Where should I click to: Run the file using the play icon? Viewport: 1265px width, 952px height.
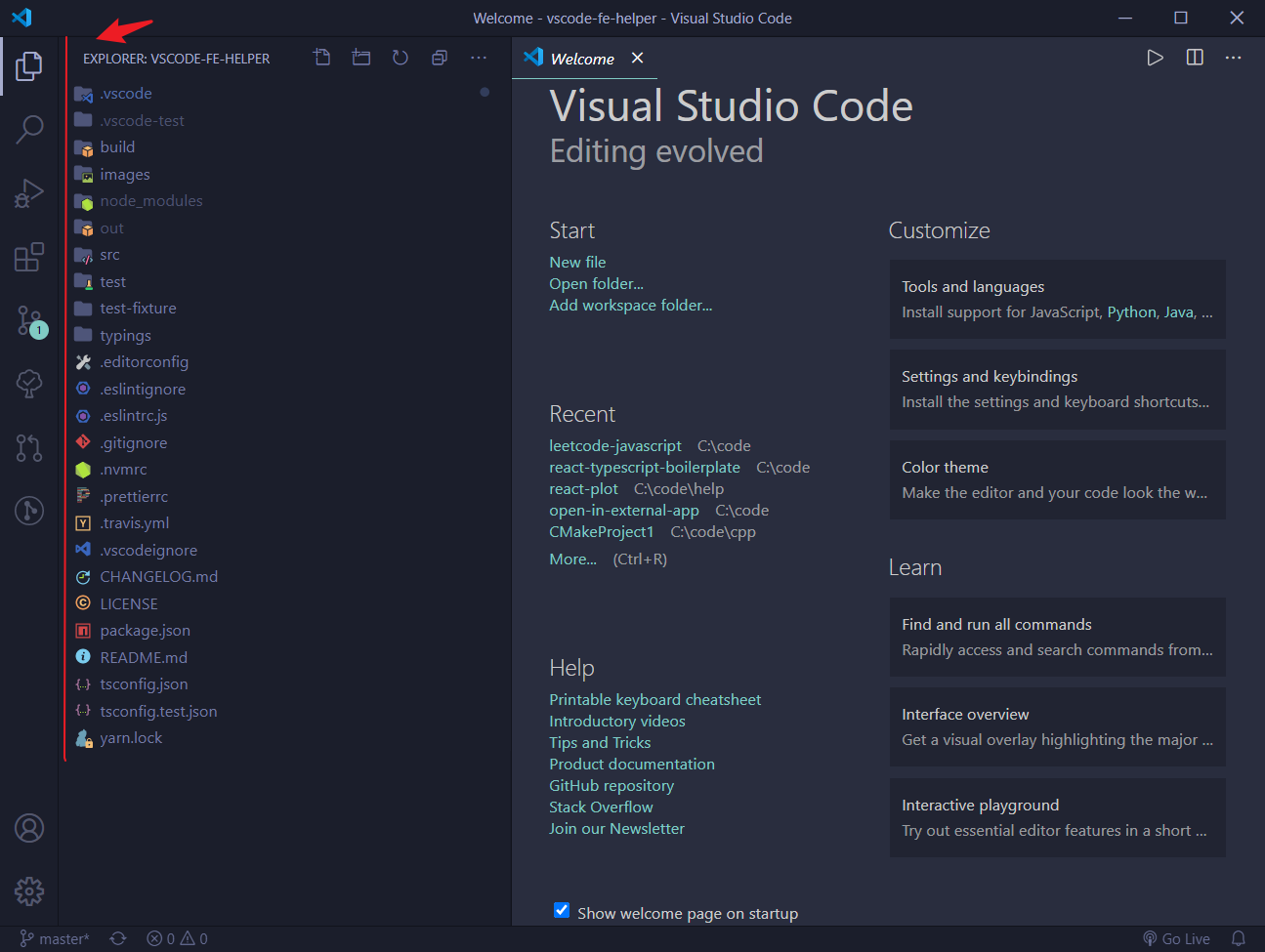[1155, 58]
